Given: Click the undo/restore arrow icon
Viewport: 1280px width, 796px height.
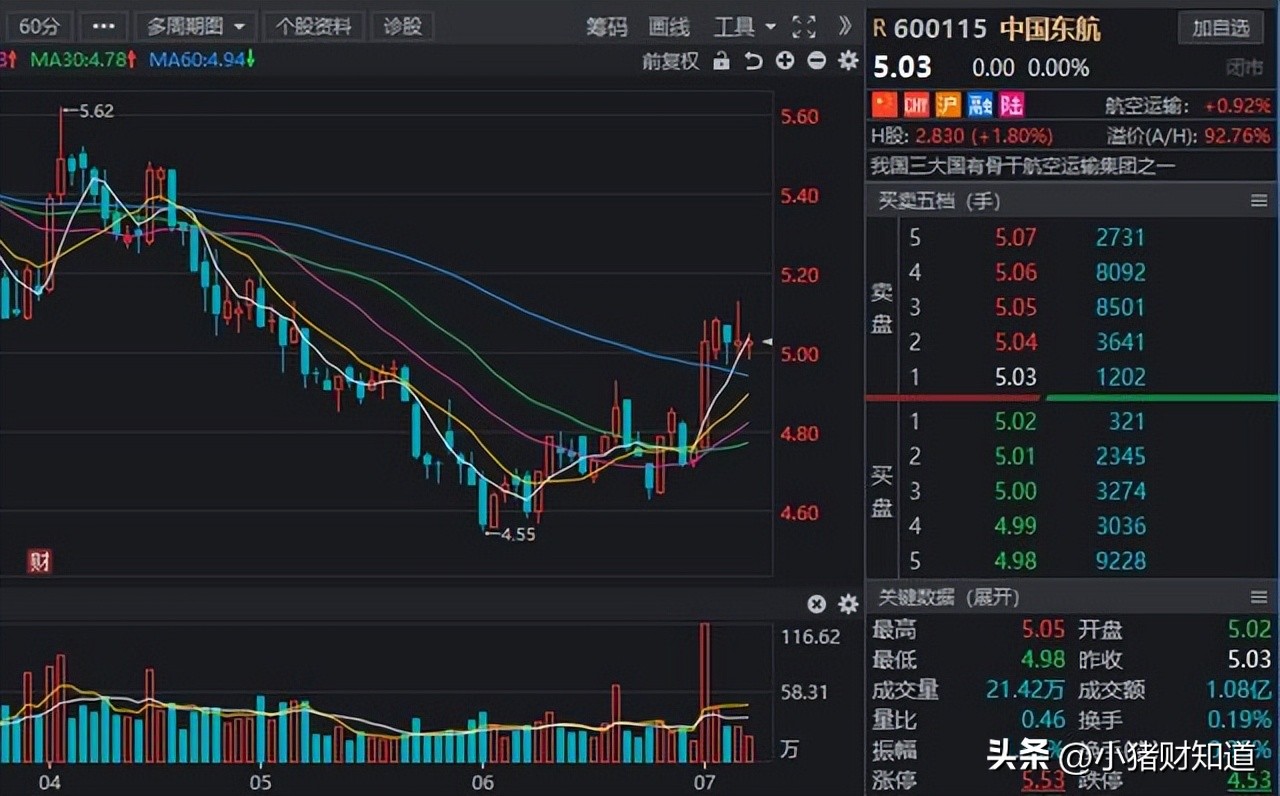Looking at the screenshot, I should point(753,61).
